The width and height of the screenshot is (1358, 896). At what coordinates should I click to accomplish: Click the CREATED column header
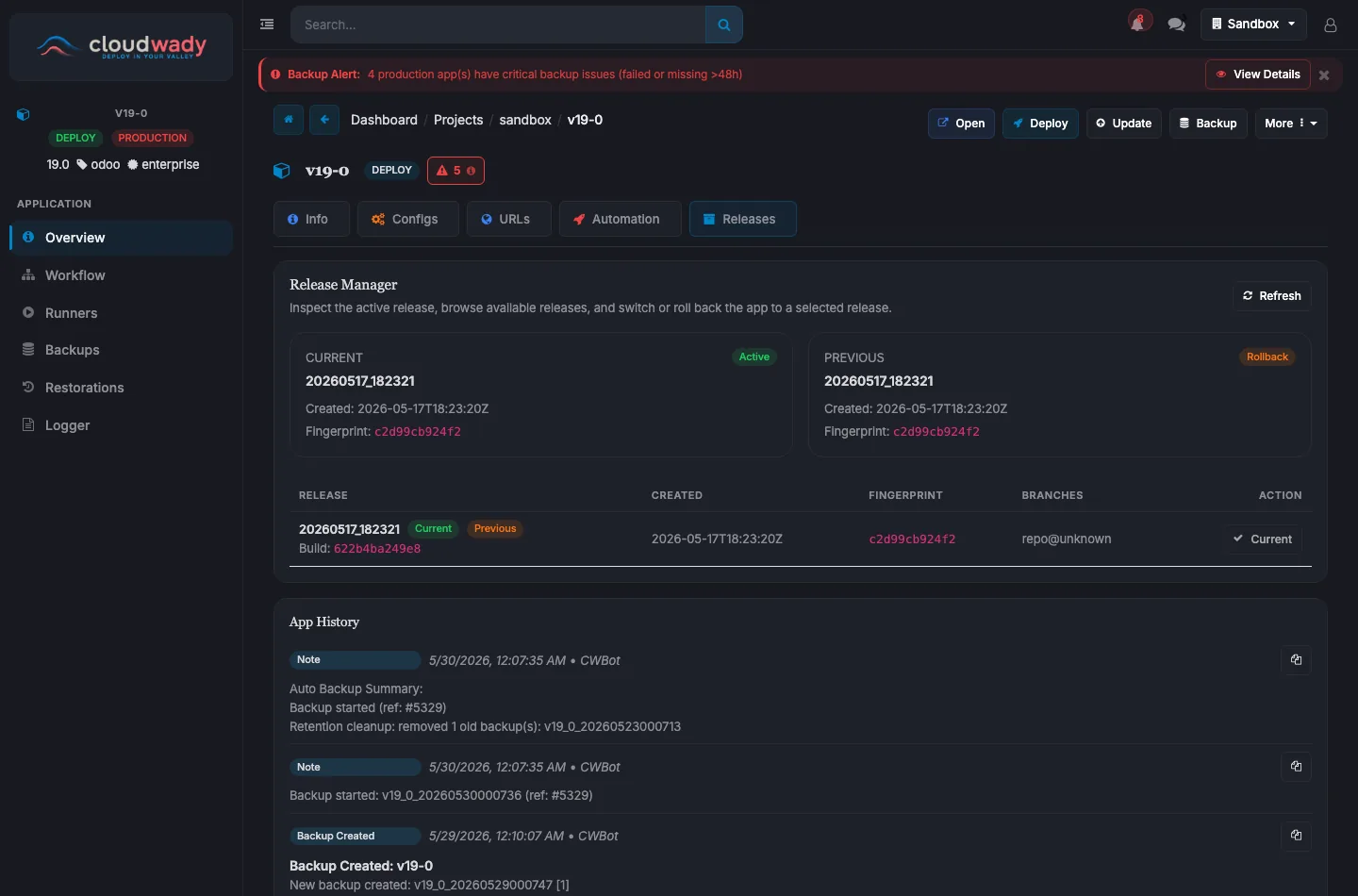[677, 495]
